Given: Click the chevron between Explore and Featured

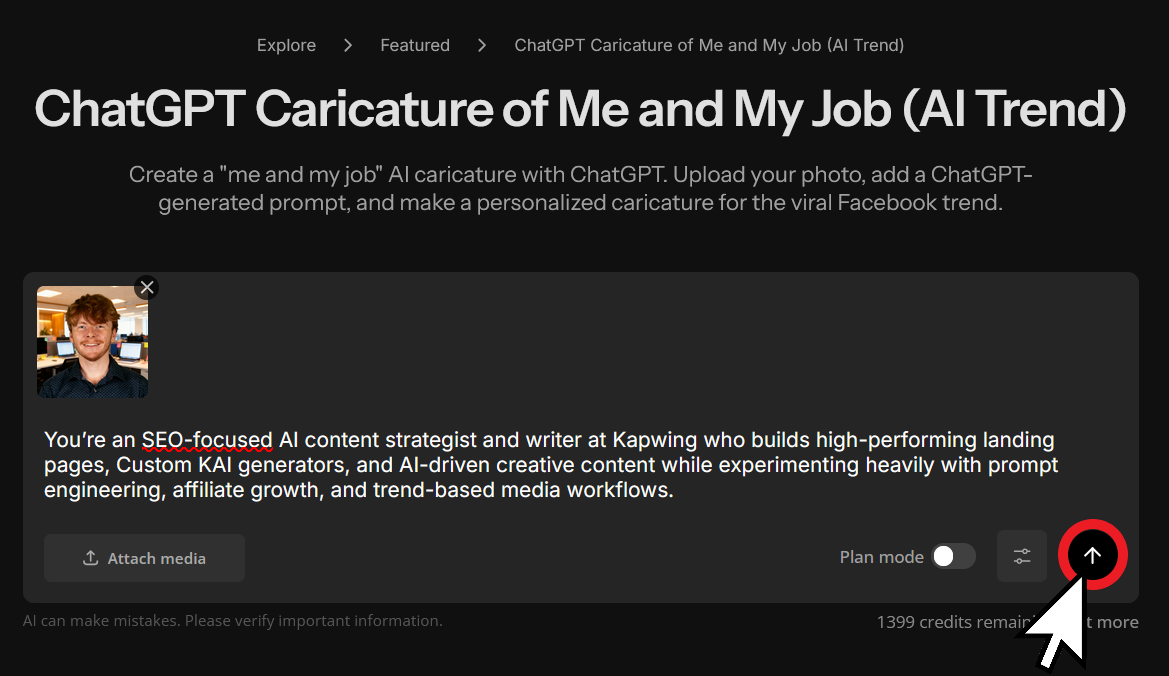Looking at the screenshot, I should tap(347, 45).
